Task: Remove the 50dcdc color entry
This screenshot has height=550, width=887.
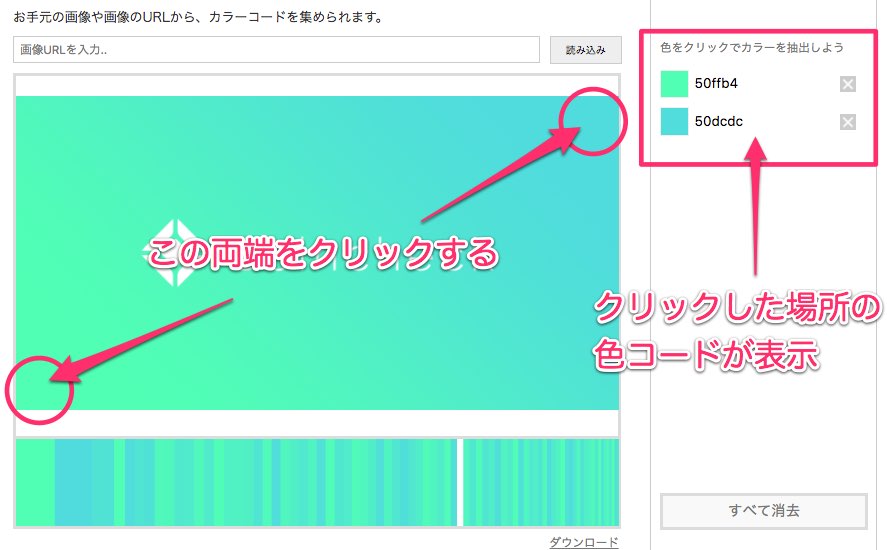Action: (x=847, y=122)
